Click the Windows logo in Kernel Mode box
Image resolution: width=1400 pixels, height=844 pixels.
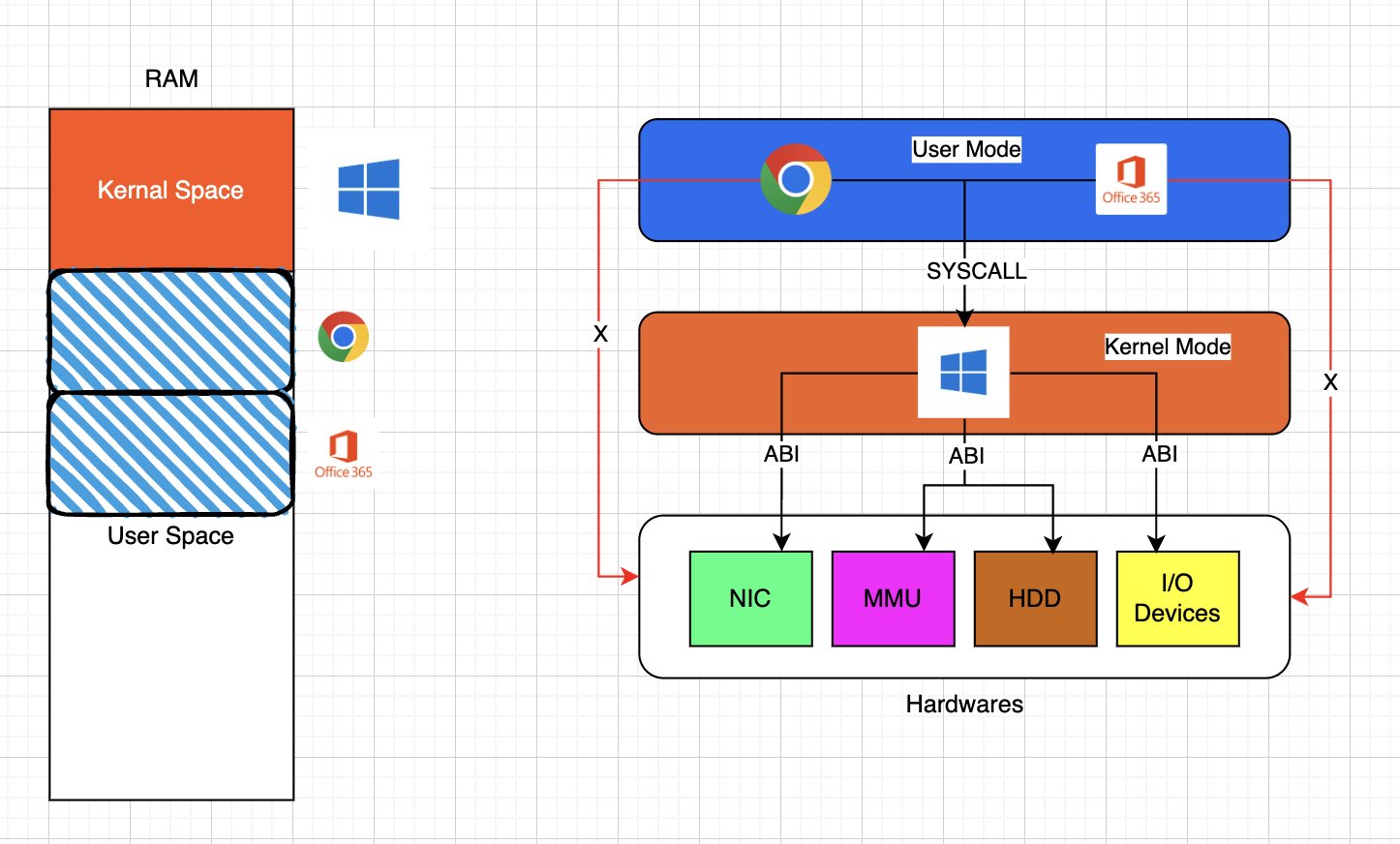(963, 372)
